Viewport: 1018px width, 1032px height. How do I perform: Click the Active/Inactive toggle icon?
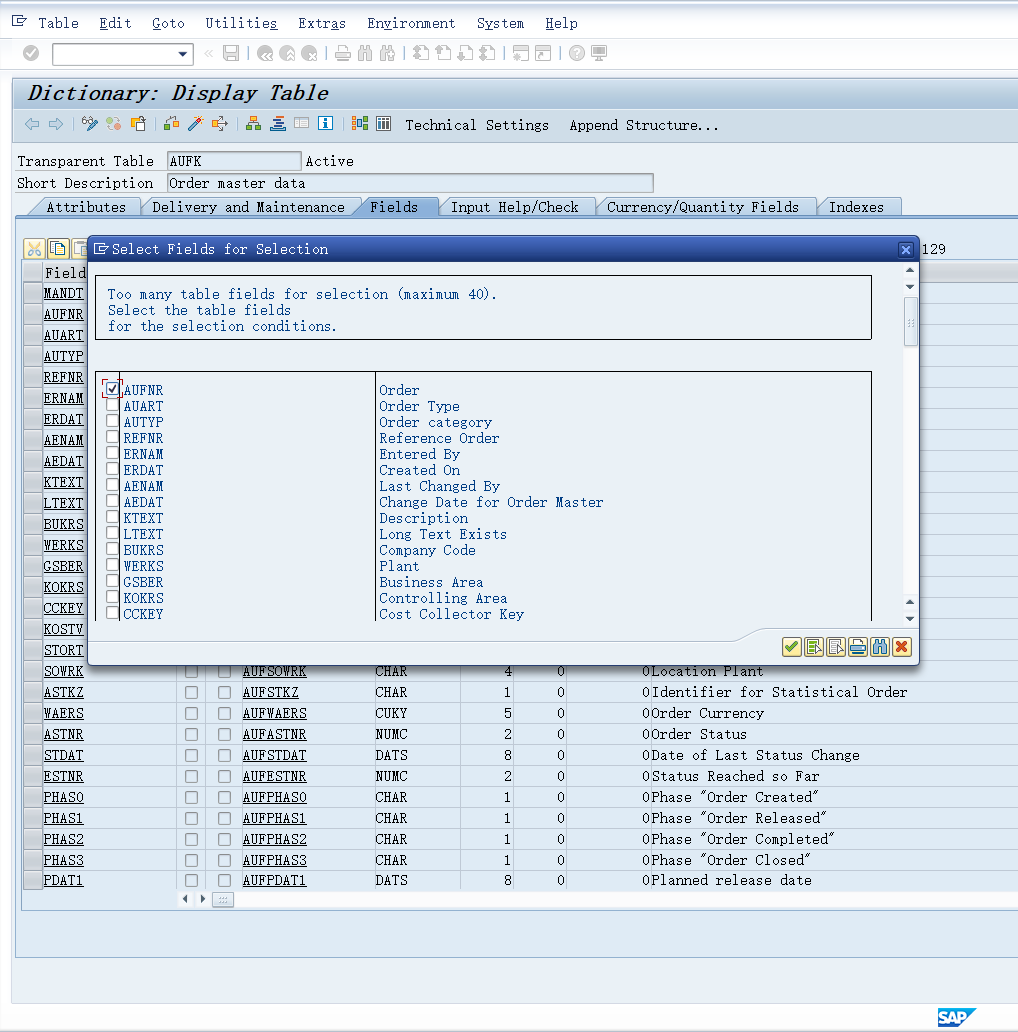(x=113, y=124)
